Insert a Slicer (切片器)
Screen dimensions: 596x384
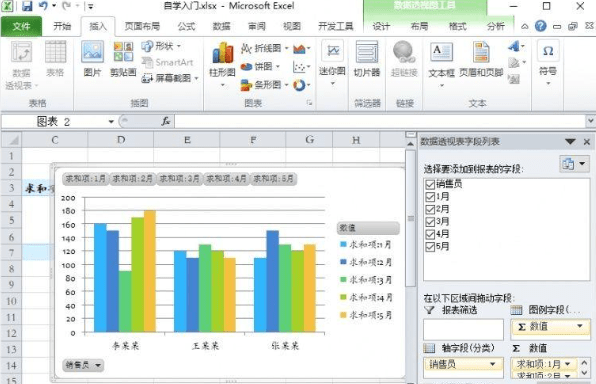[367, 59]
